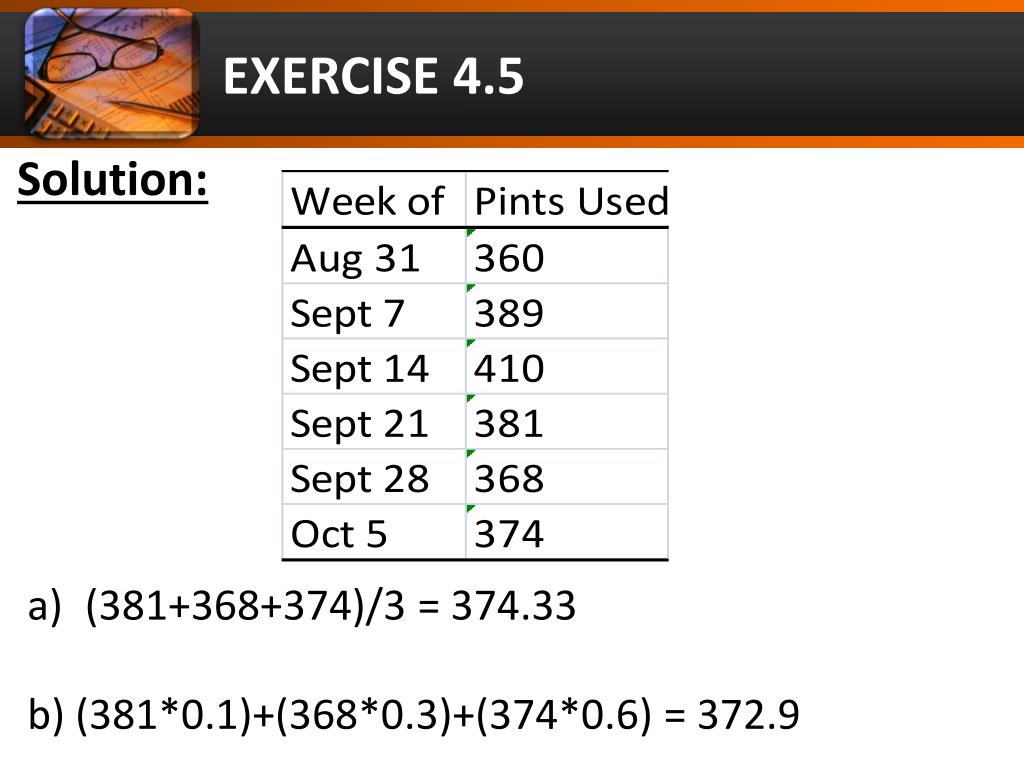Image resolution: width=1024 pixels, height=768 pixels.
Task: Click the Pints Used column header
Action: coord(567,200)
